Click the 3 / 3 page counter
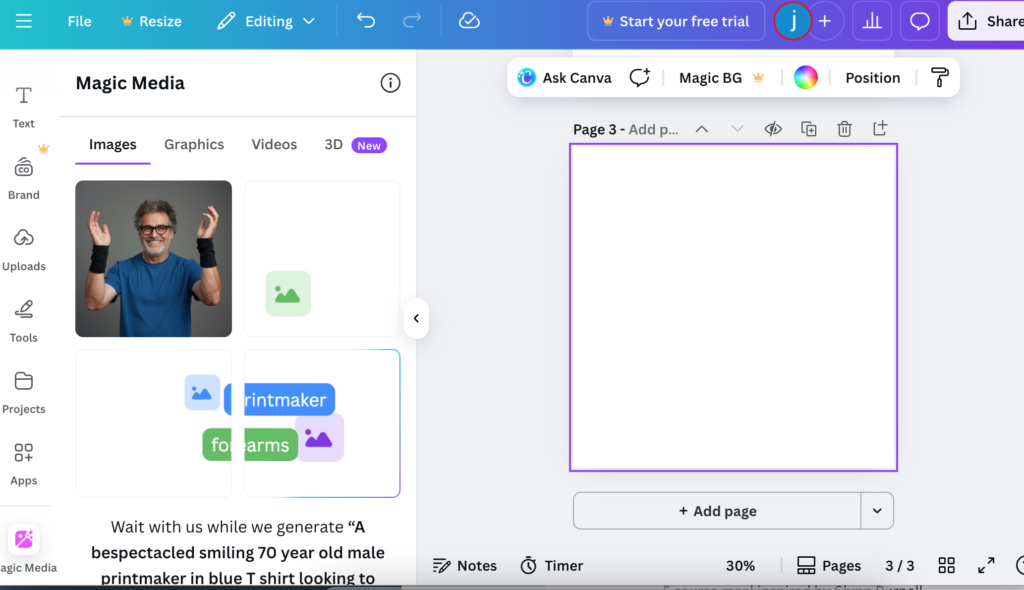1024x590 pixels. (899, 566)
